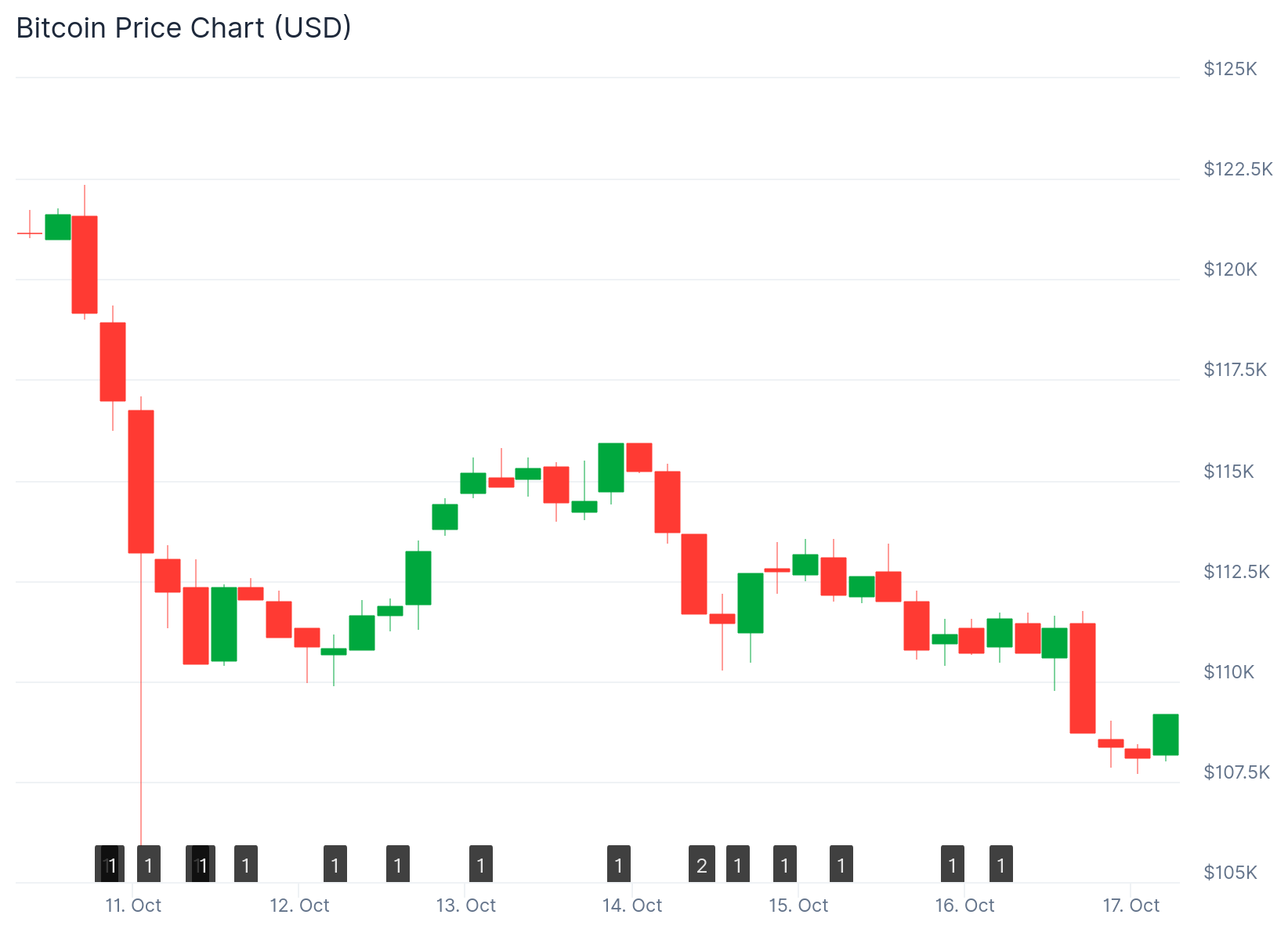Click the event marker labeled 2
Screen dimensions: 1288x940
click(702, 864)
